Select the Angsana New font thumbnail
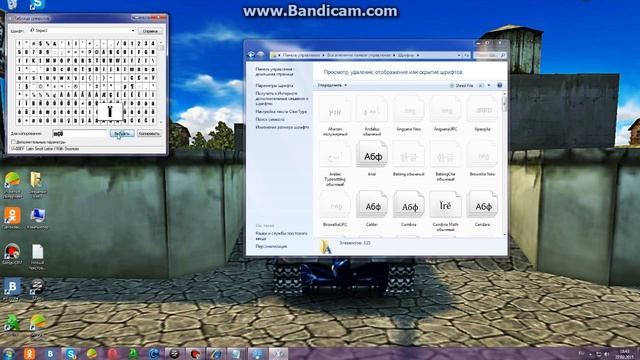Screen dimensions: 640x360 (x=408, y=109)
